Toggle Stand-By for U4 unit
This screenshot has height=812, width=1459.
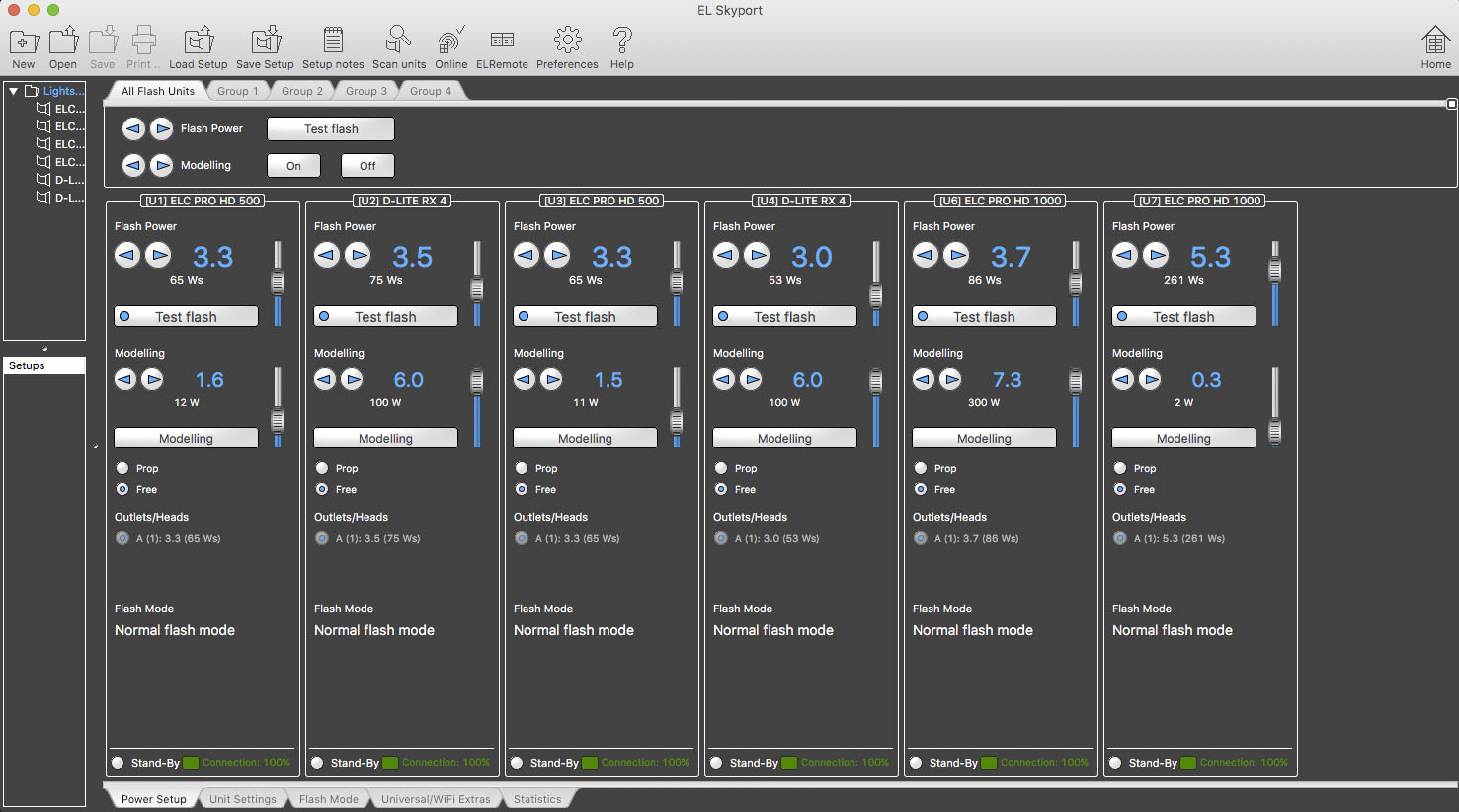717,763
